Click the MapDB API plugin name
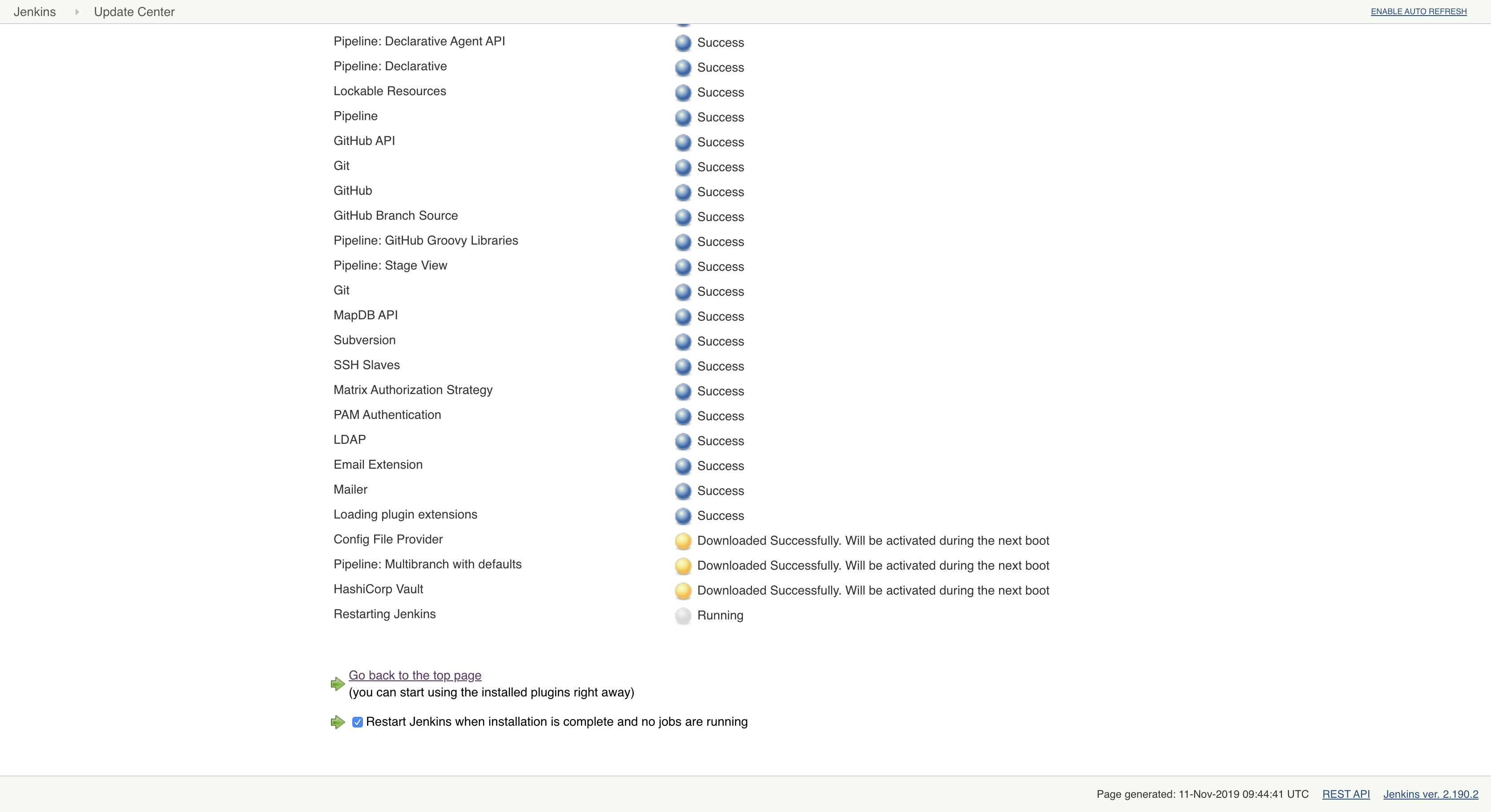Image resolution: width=1491 pixels, height=812 pixels. pos(365,315)
